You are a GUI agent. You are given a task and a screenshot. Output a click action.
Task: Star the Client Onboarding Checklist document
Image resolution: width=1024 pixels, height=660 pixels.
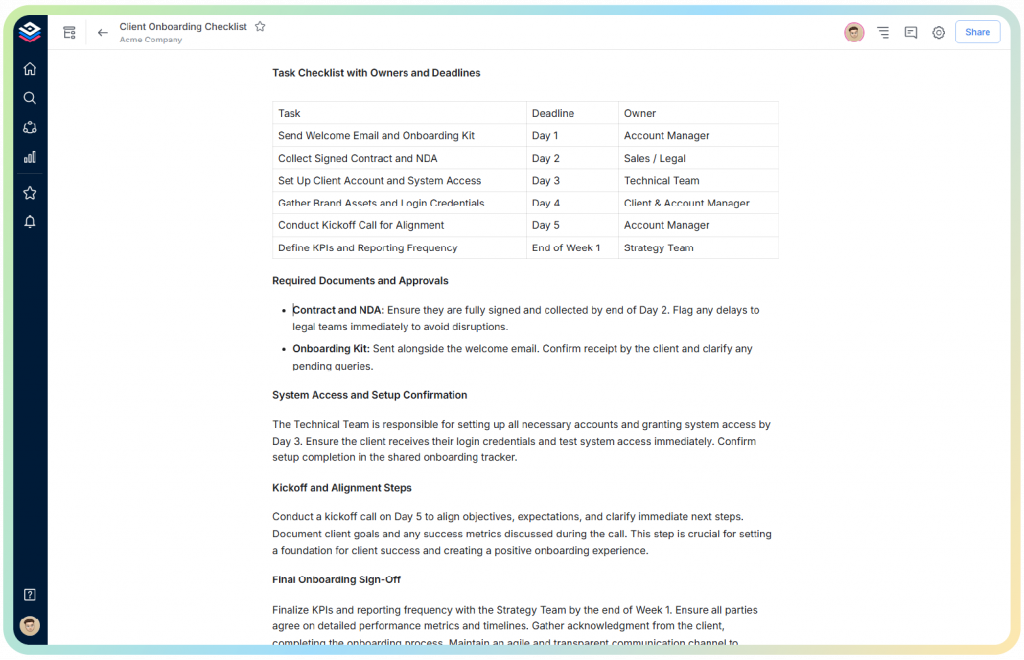[x=260, y=27]
